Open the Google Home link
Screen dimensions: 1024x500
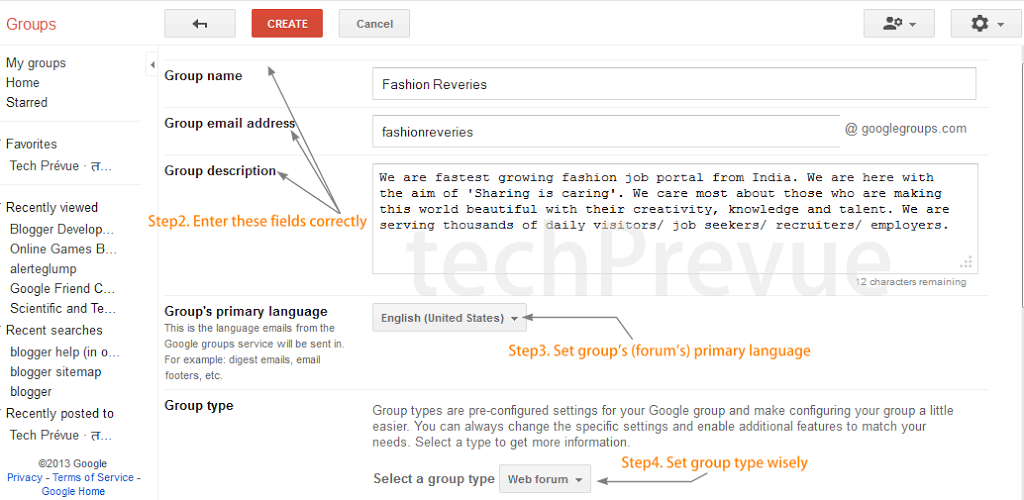(73, 492)
